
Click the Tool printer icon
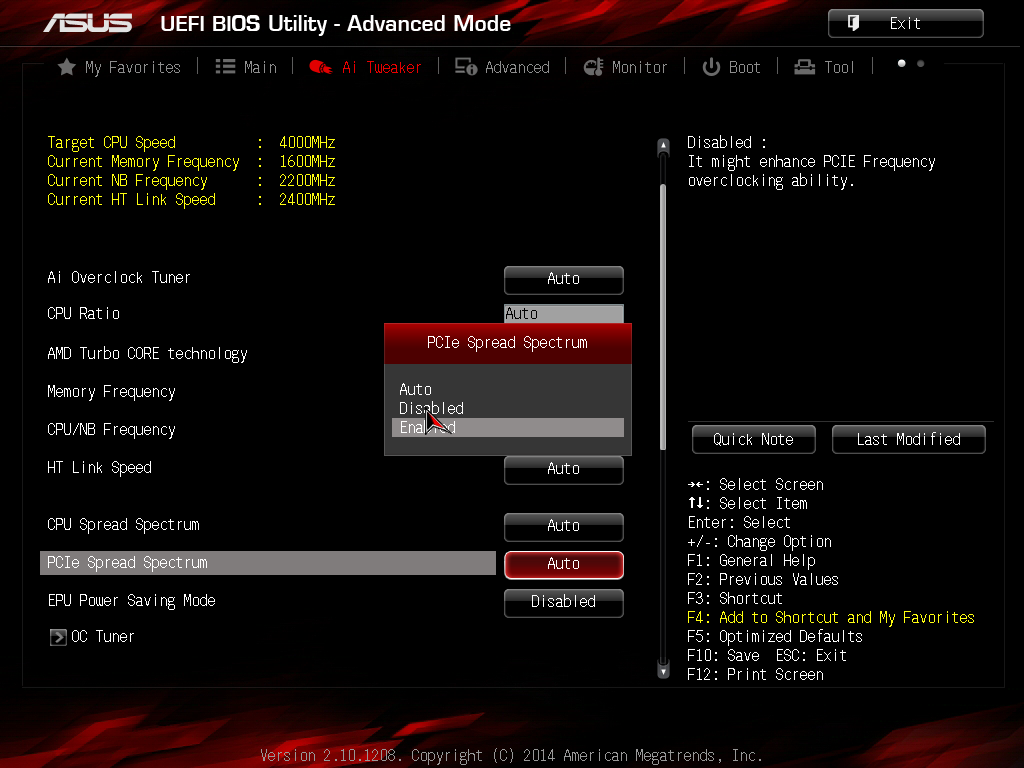tap(805, 67)
